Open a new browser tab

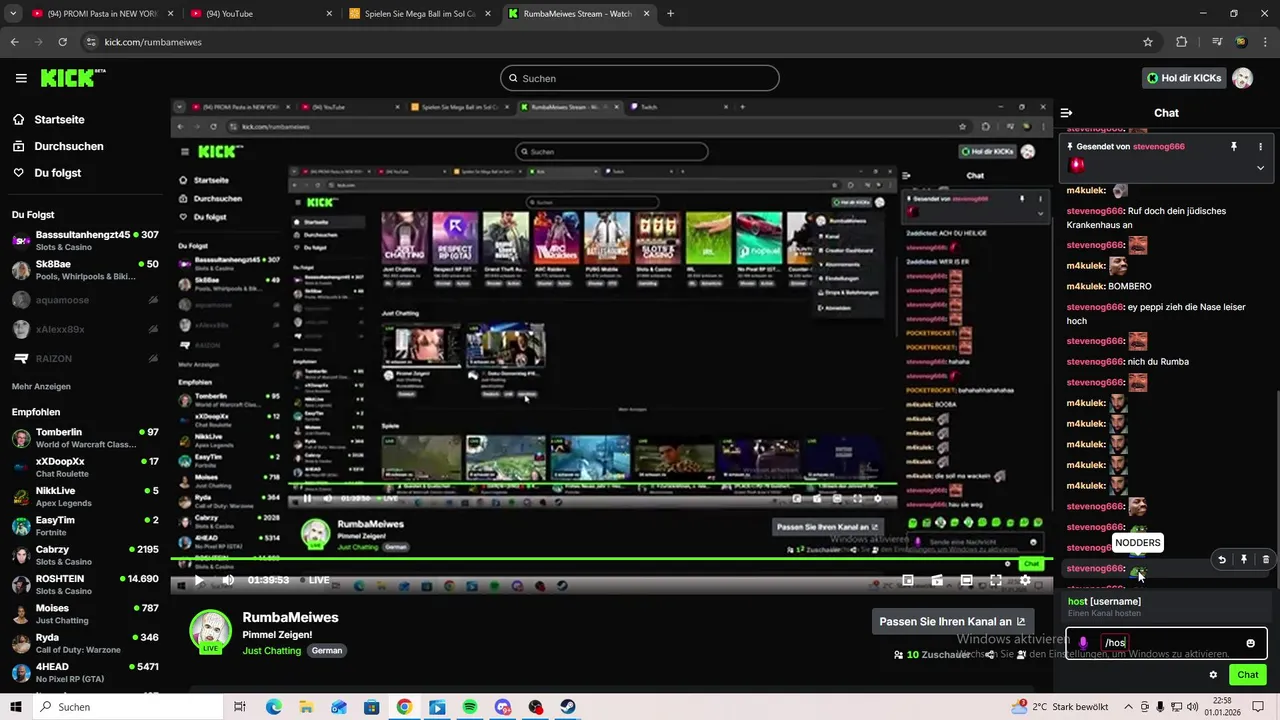(670, 14)
